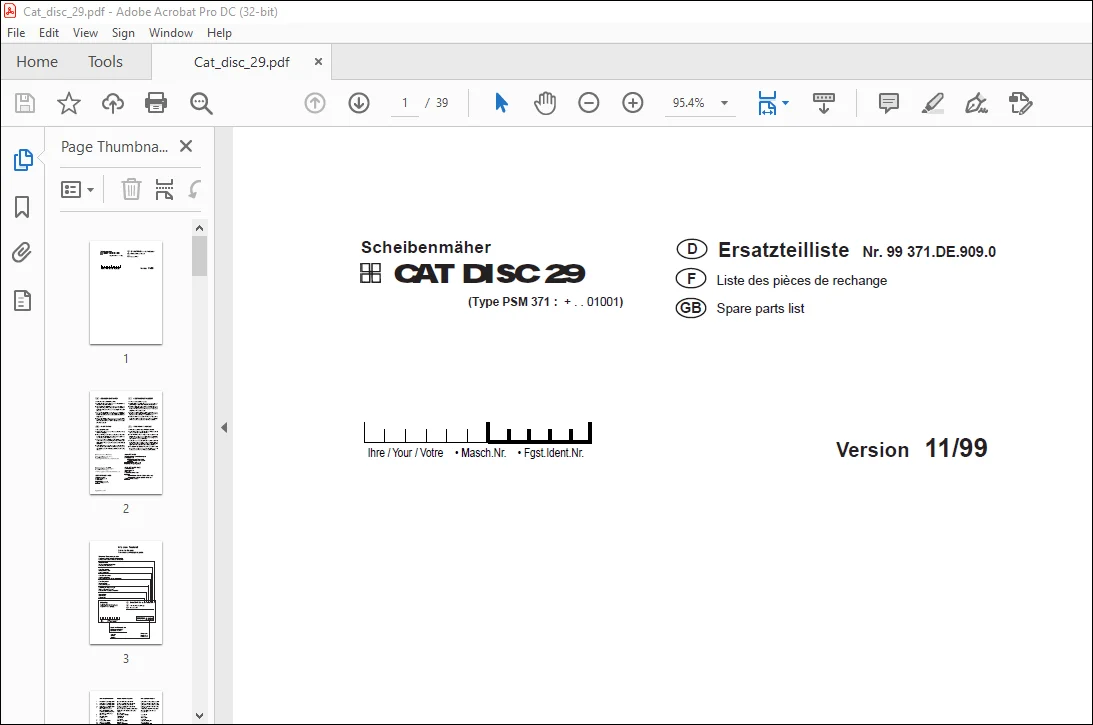Collapse the navigation pane with arrow handle
Image resolution: width=1093 pixels, height=725 pixels.
[224, 427]
